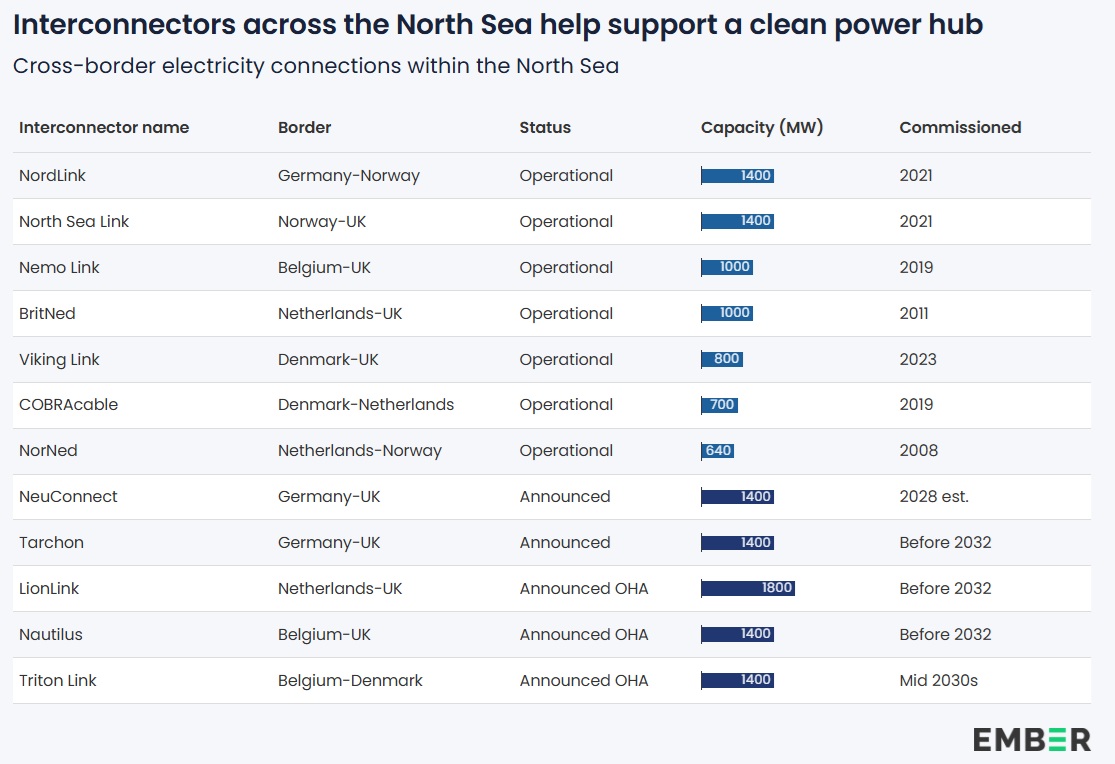The width and height of the screenshot is (1115, 764).
Task: Click the BritNed interconnector name
Action: (47, 314)
